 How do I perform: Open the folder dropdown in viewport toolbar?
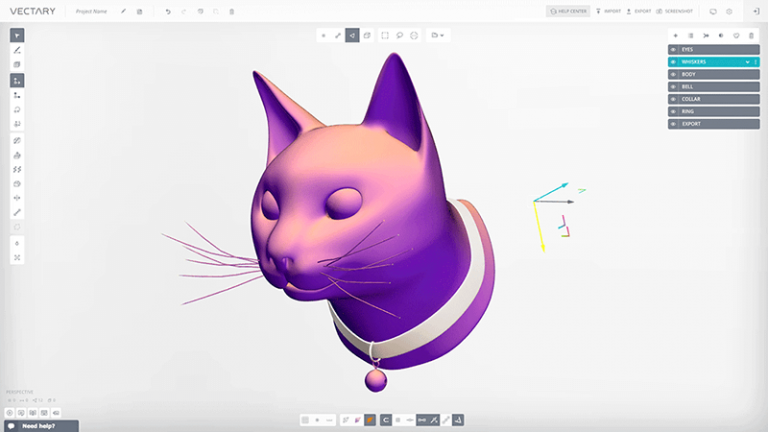point(437,35)
